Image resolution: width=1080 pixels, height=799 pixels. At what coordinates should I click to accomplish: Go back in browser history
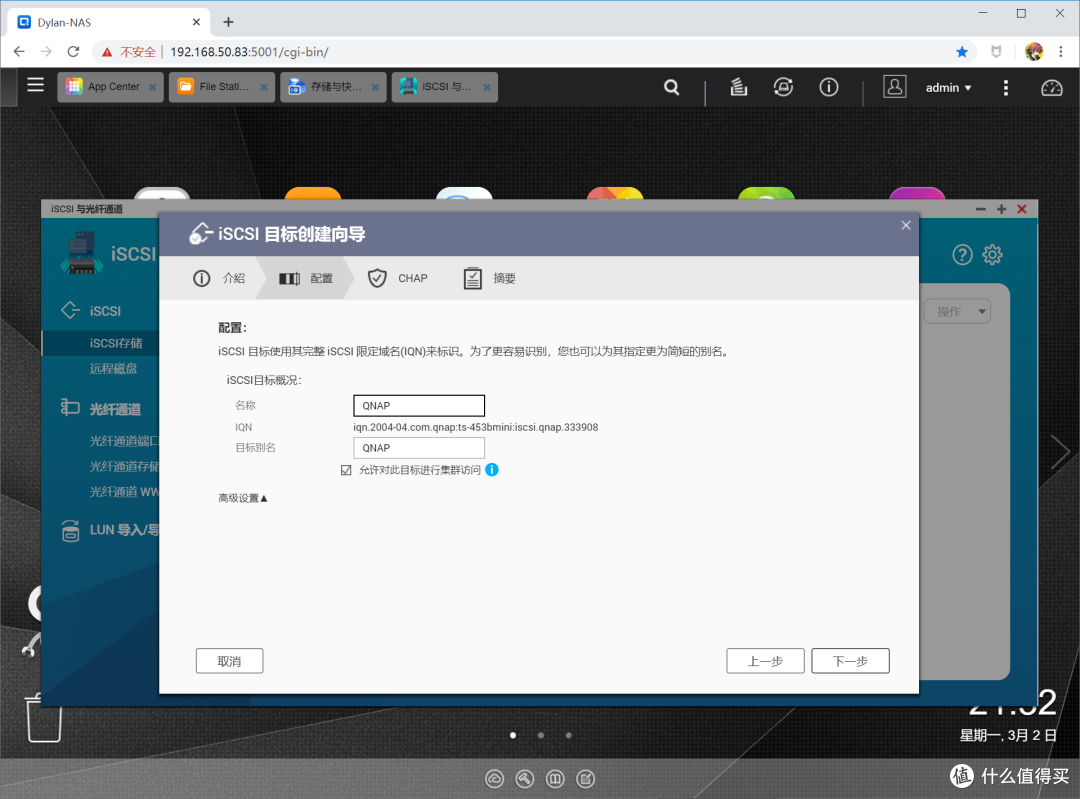click(x=19, y=52)
